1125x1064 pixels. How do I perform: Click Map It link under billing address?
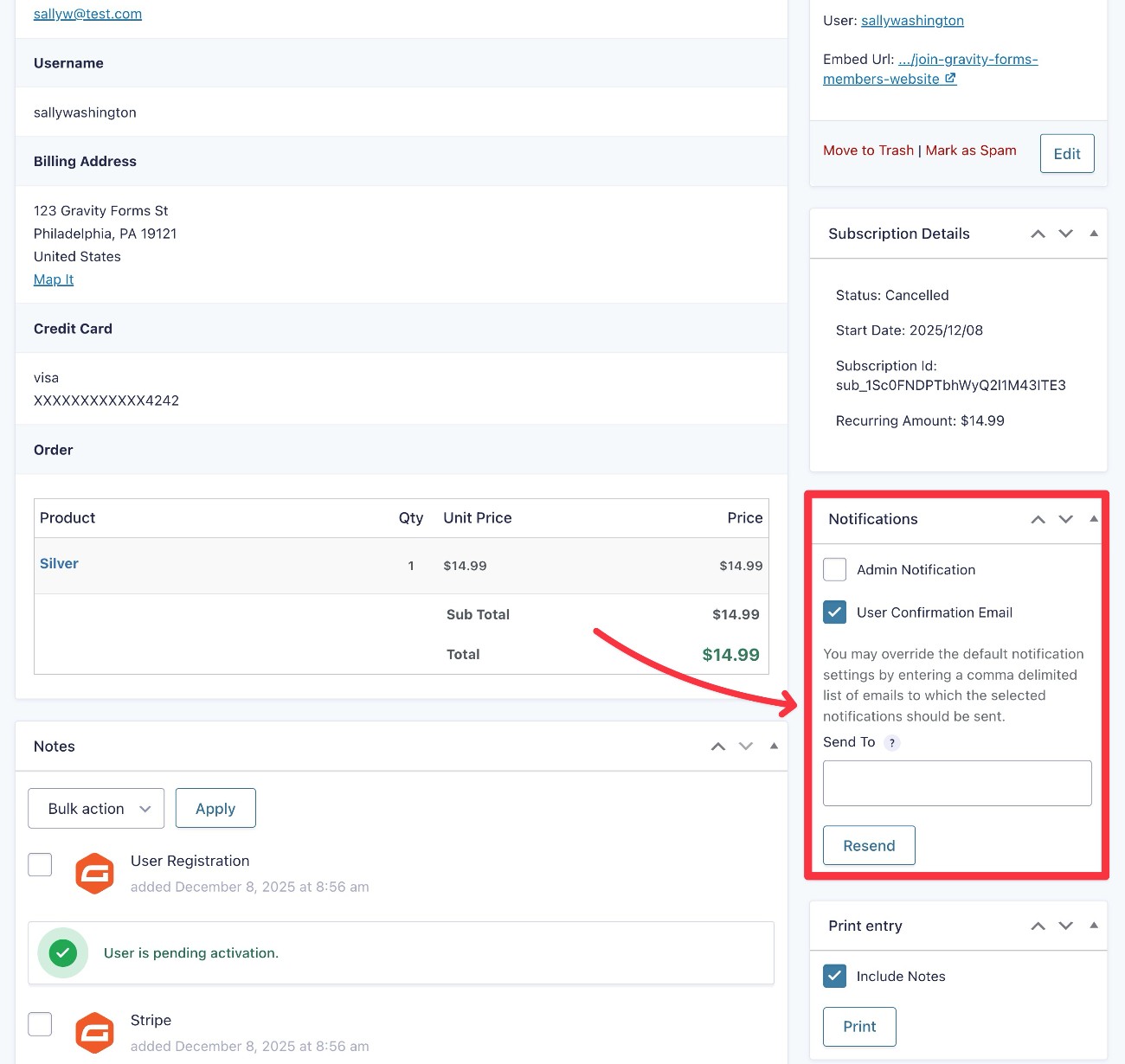point(54,279)
